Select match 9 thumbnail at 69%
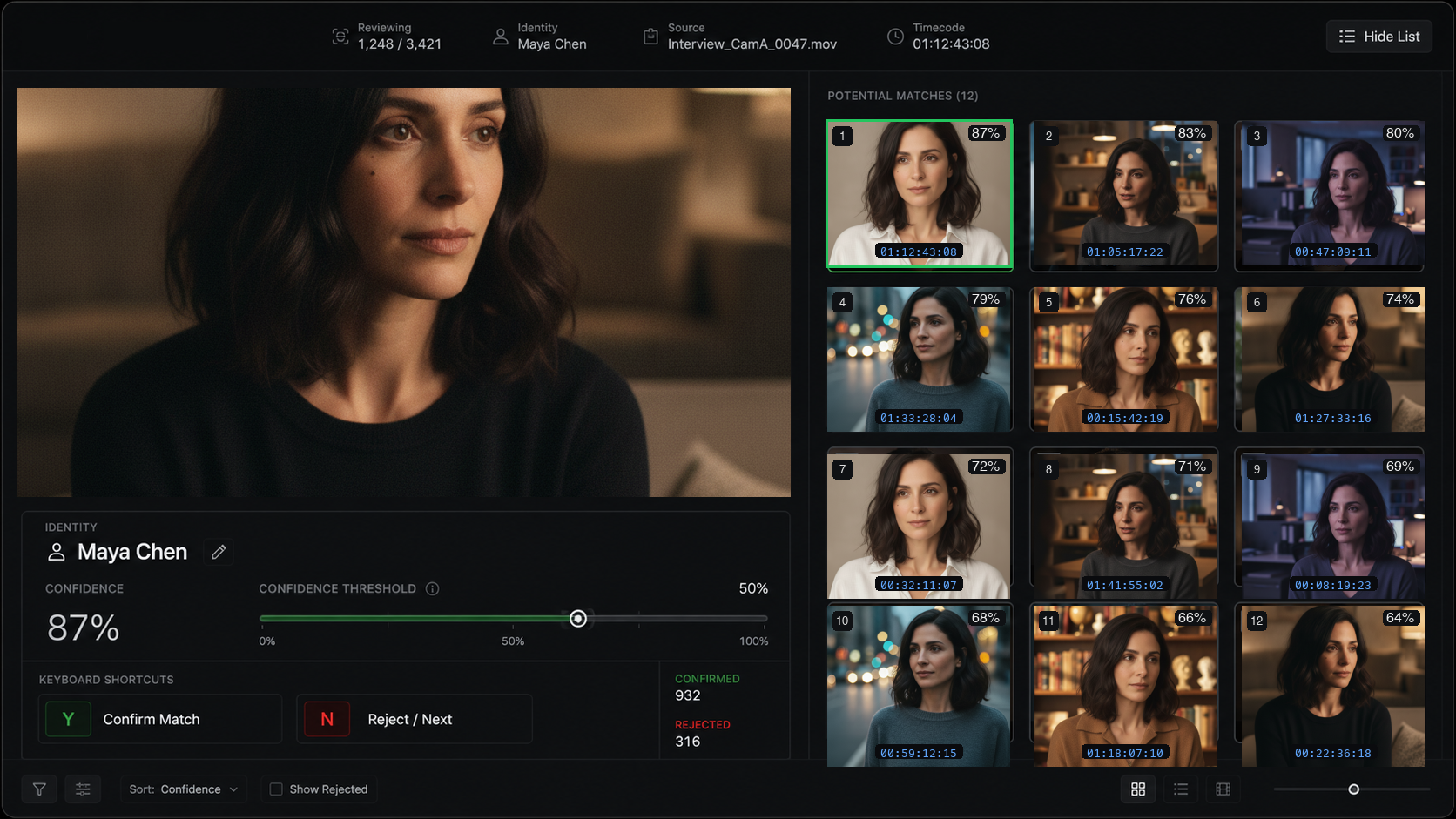This screenshot has width=1456, height=819. (x=1330, y=524)
